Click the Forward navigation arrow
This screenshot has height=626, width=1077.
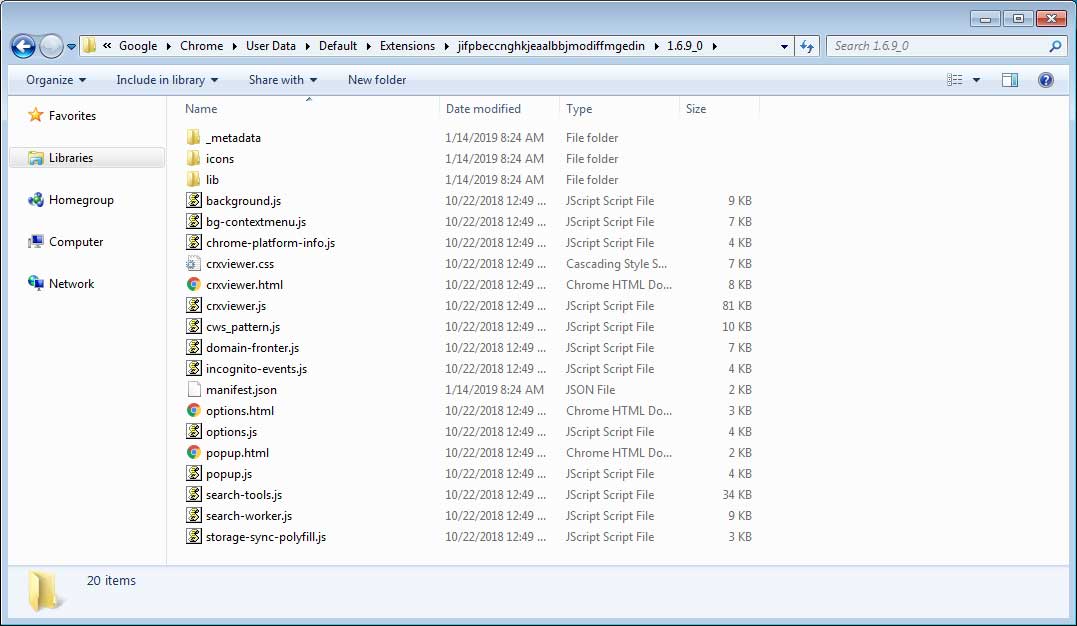[x=51, y=46]
